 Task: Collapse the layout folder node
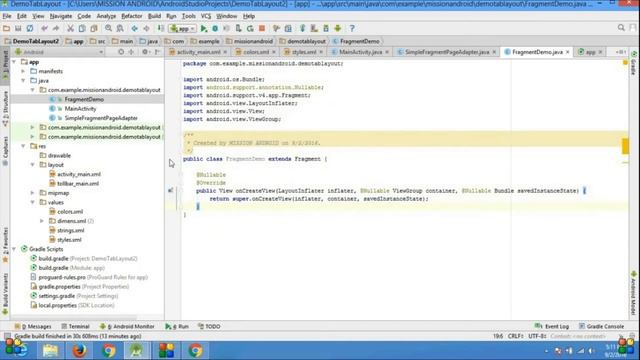point(33,165)
